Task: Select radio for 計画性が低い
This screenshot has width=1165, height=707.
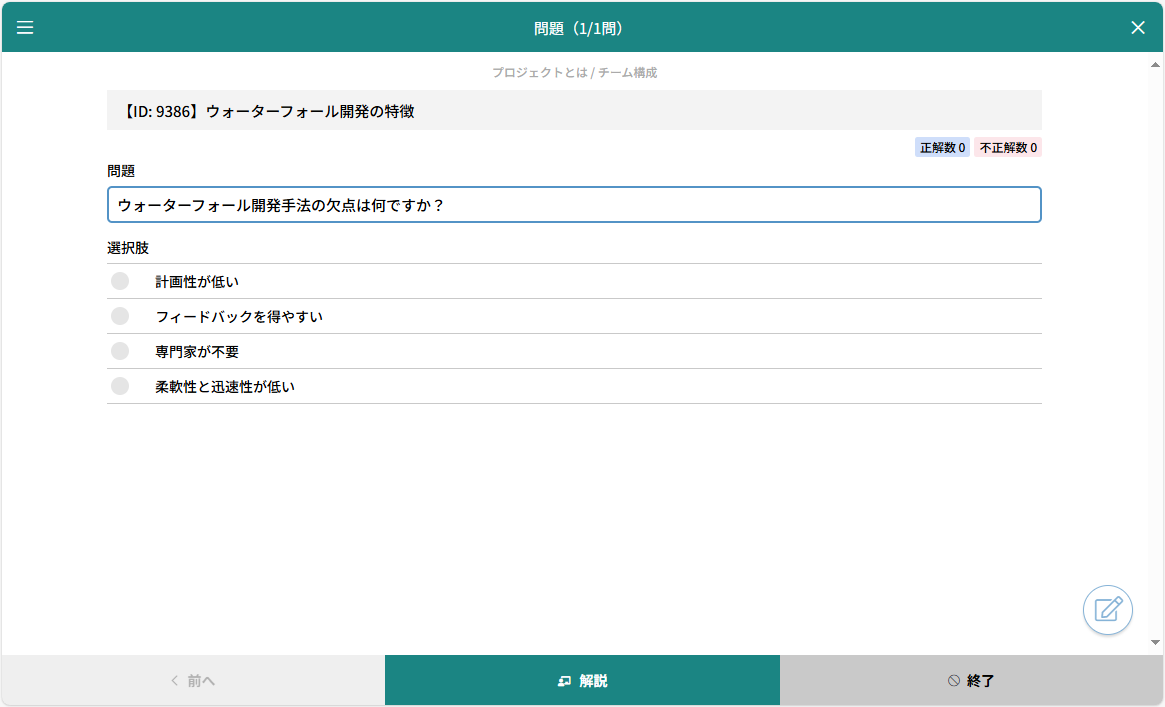Action: 120,281
